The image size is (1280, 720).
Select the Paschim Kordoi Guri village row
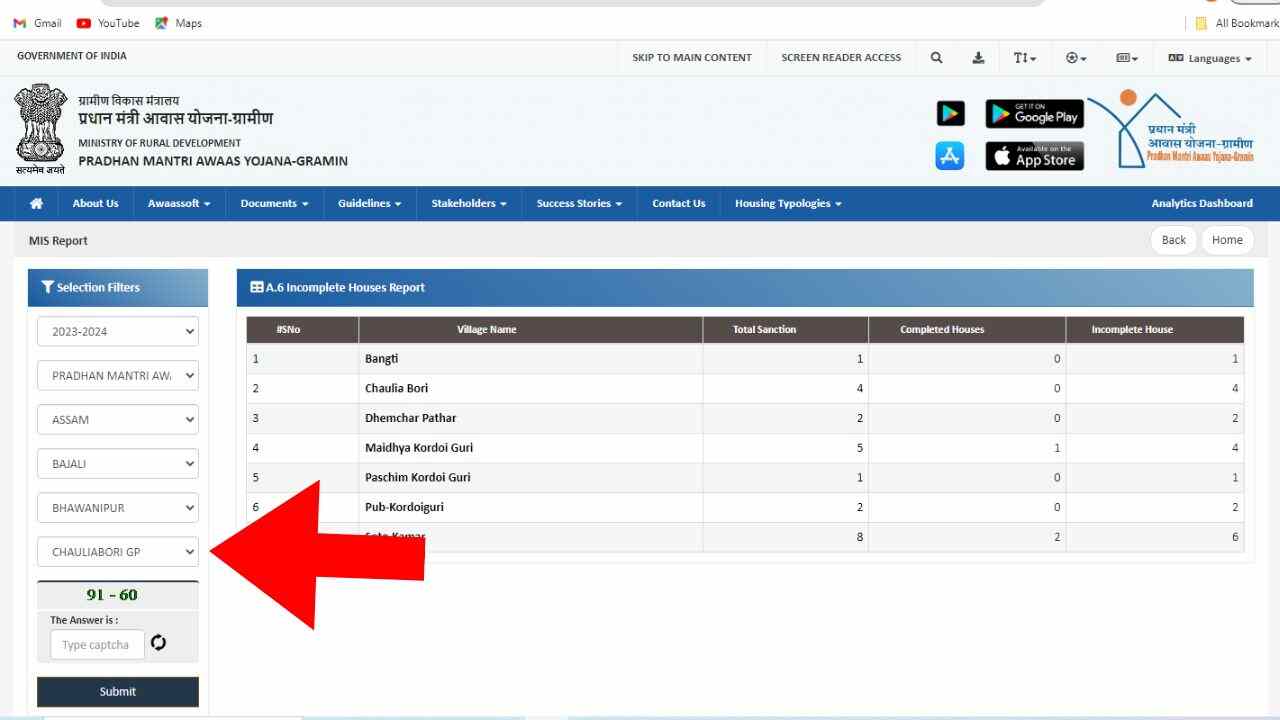(x=745, y=478)
